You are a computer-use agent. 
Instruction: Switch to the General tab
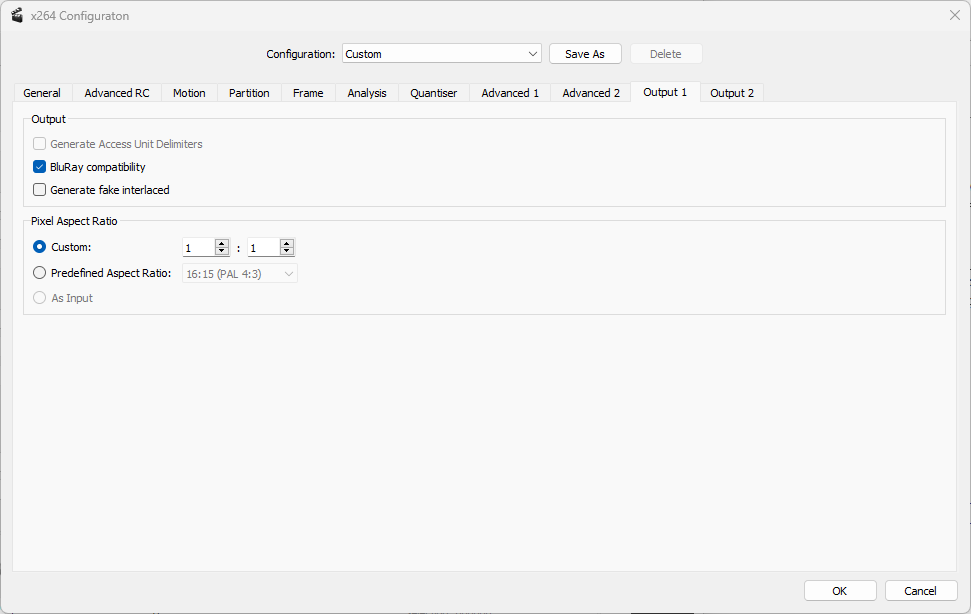click(42, 93)
